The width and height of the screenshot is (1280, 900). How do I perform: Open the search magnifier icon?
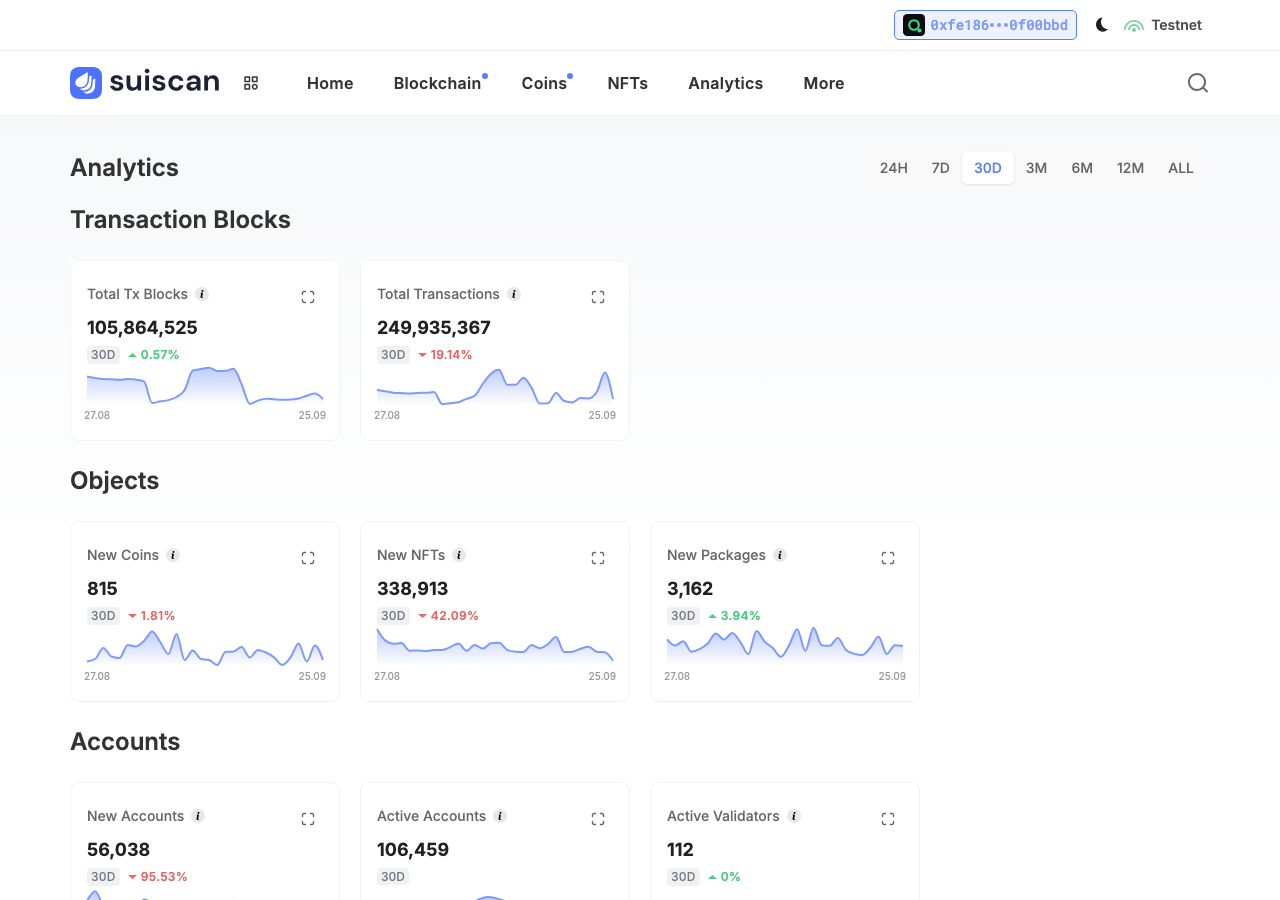click(x=1198, y=83)
